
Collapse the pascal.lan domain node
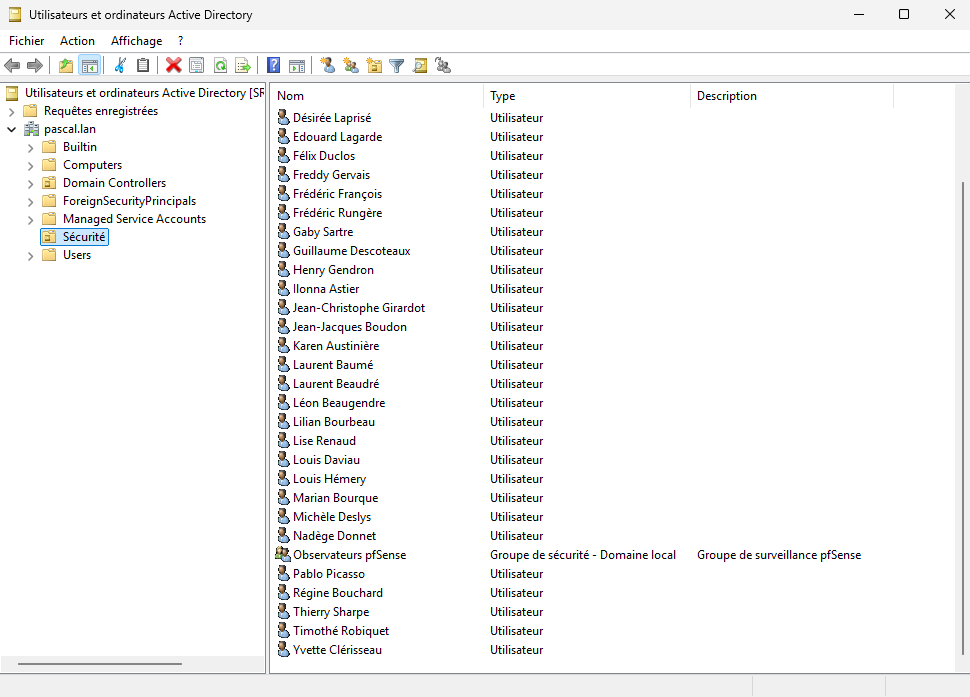(11, 129)
